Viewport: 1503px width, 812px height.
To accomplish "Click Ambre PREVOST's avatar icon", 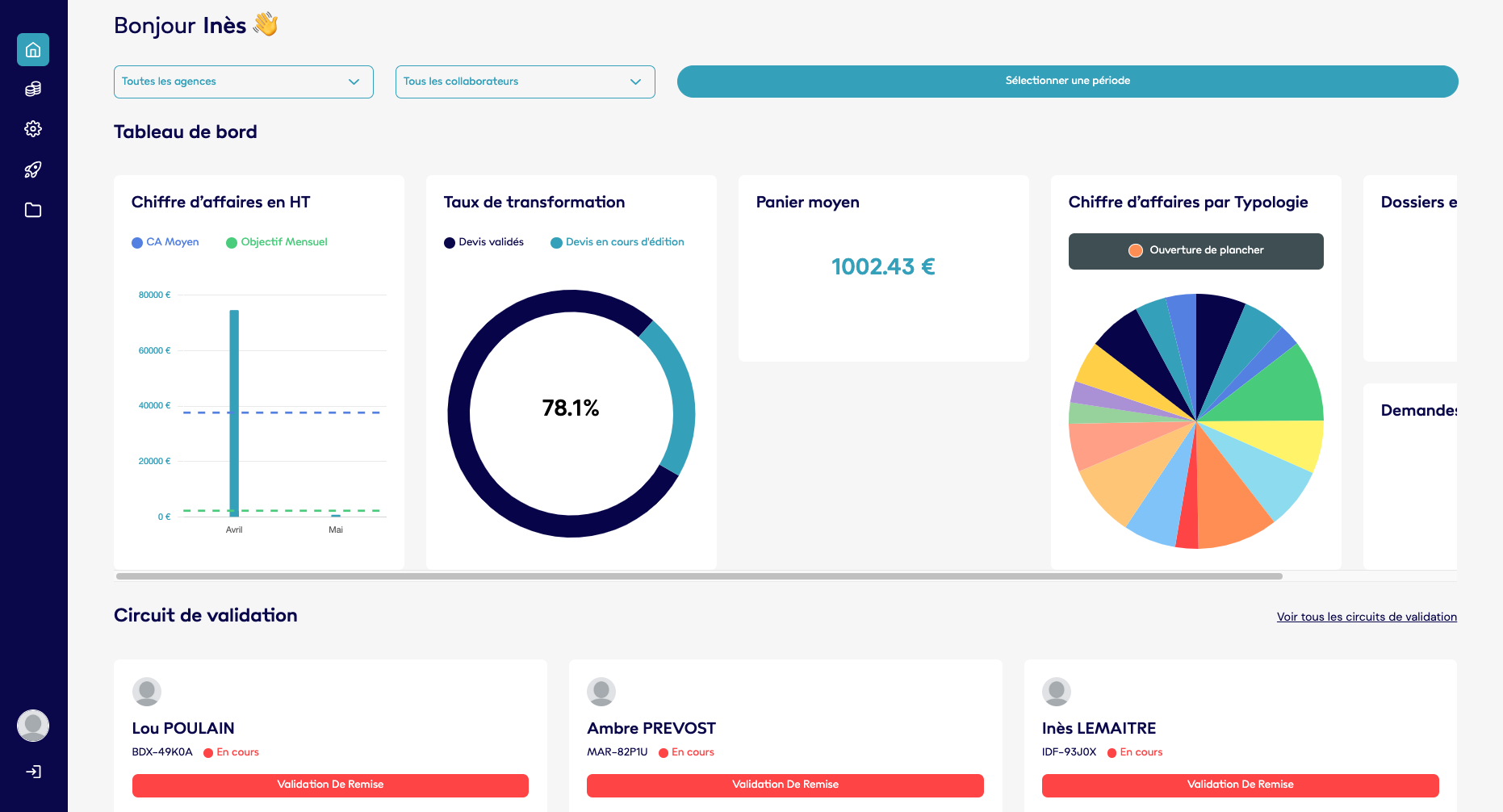I will click(601, 692).
